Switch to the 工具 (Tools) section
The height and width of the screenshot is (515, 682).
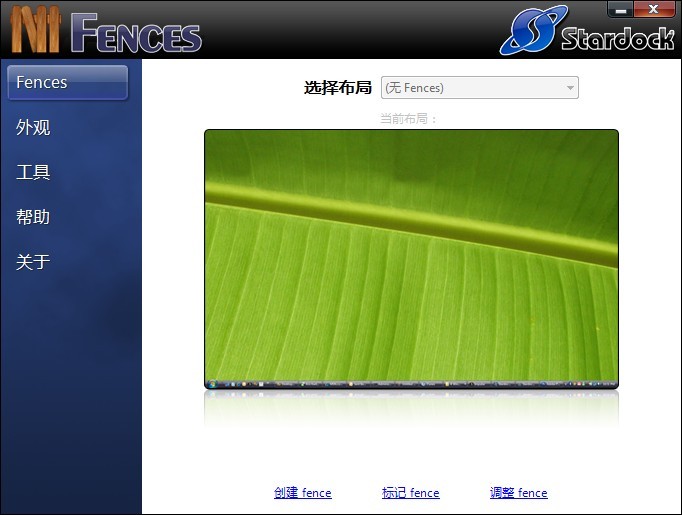coord(34,173)
